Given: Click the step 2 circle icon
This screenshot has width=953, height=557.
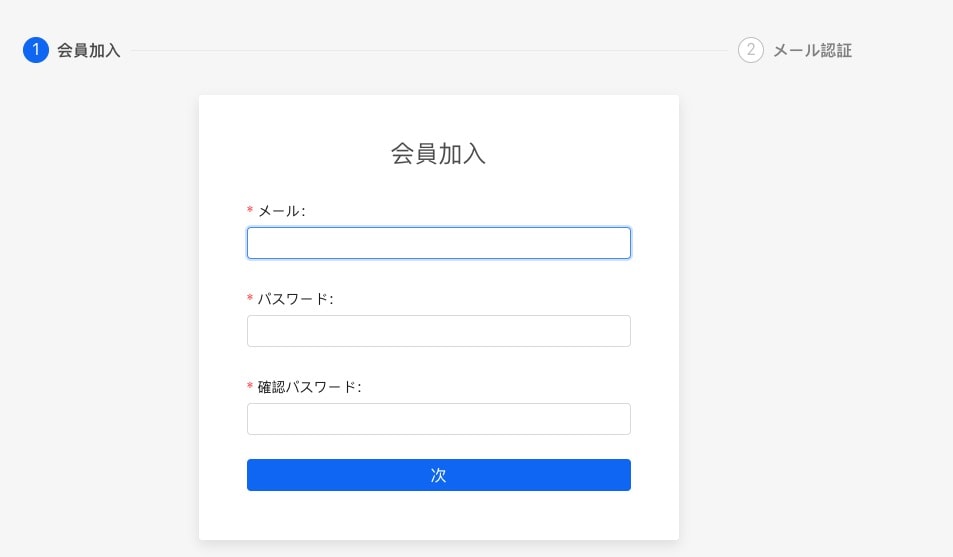Looking at the screenshot, I should click(x=751, y=50).
